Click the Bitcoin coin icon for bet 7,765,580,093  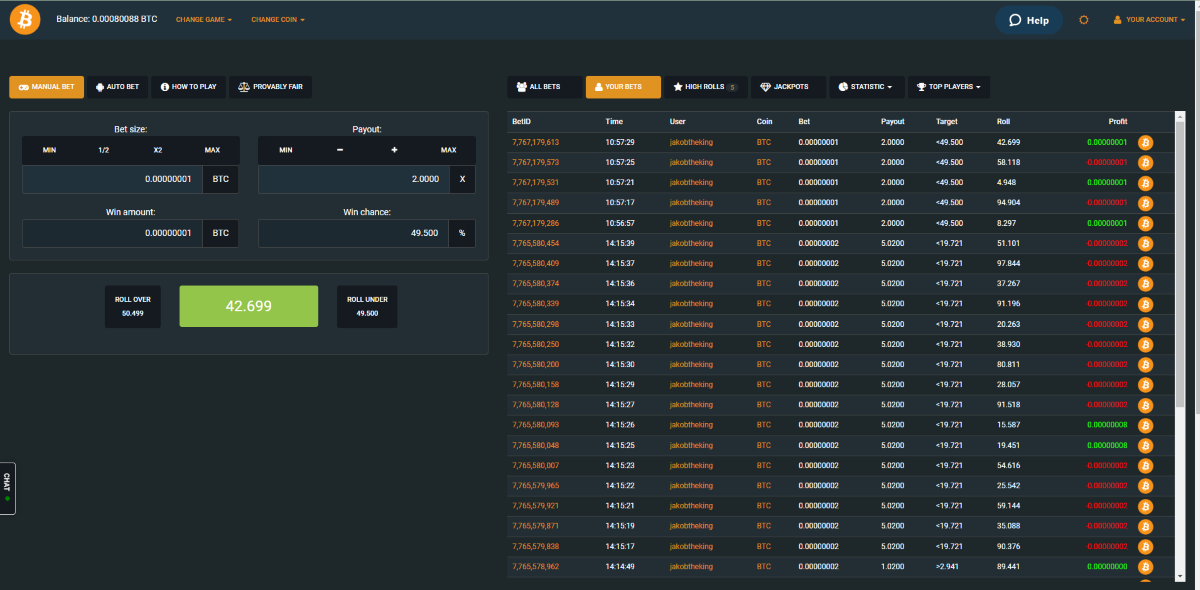pos(1146,425)
